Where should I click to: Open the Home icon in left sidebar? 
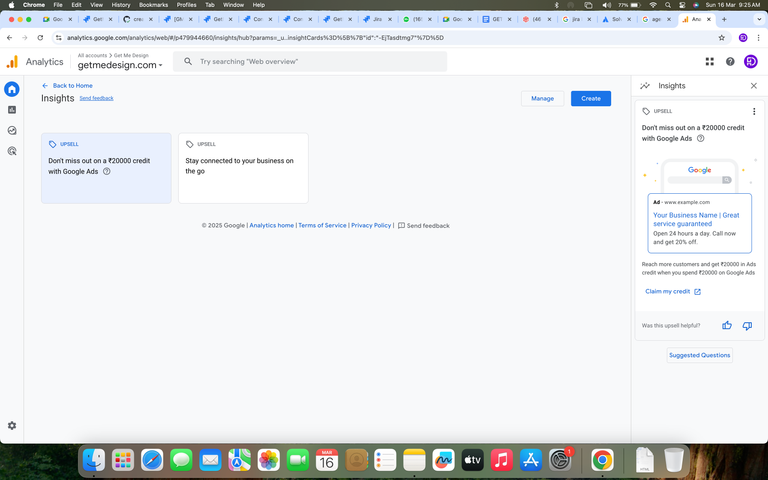pos(12,89)
